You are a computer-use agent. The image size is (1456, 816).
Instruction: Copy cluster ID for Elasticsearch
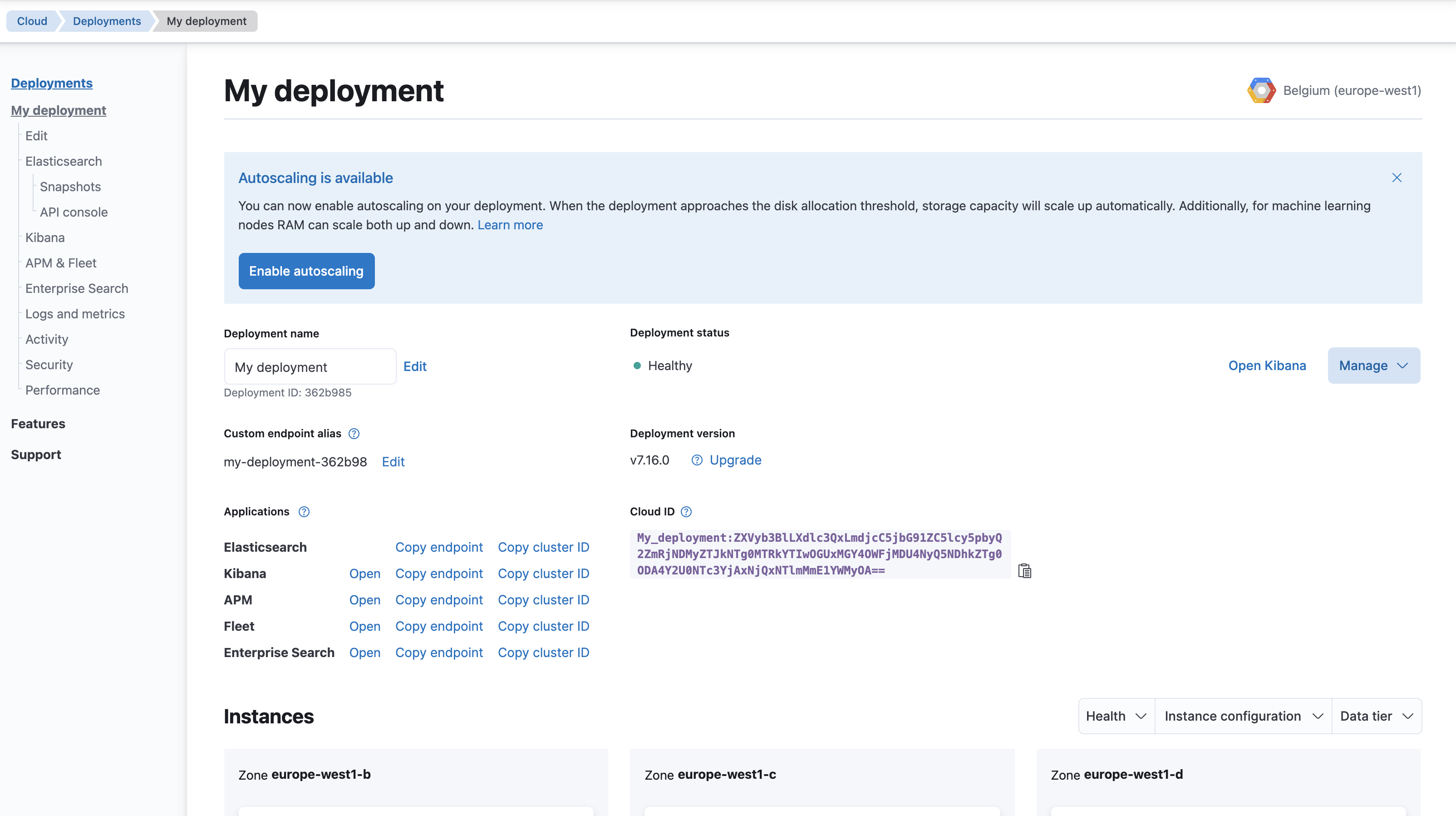point(543,547)
